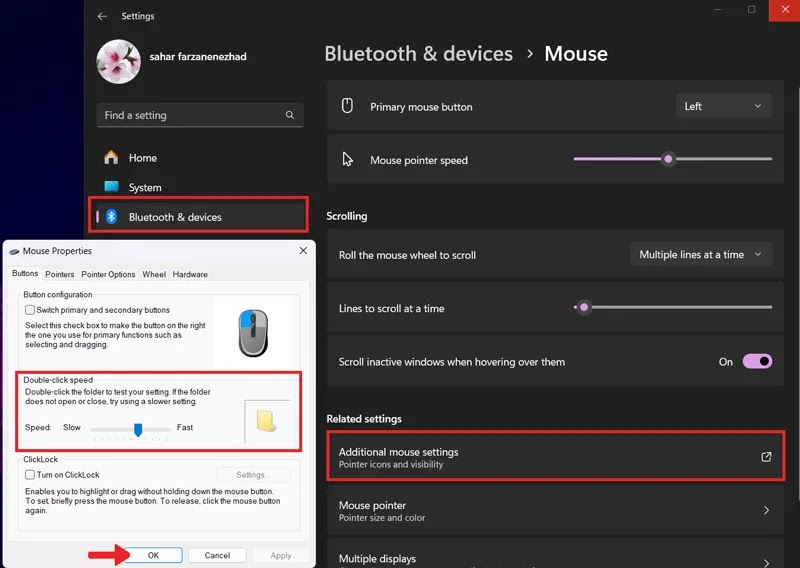The width and height of the screenshot is (800, 568).
Task: Click the test folder icon for double-click speed
Action: click(266, 421)
